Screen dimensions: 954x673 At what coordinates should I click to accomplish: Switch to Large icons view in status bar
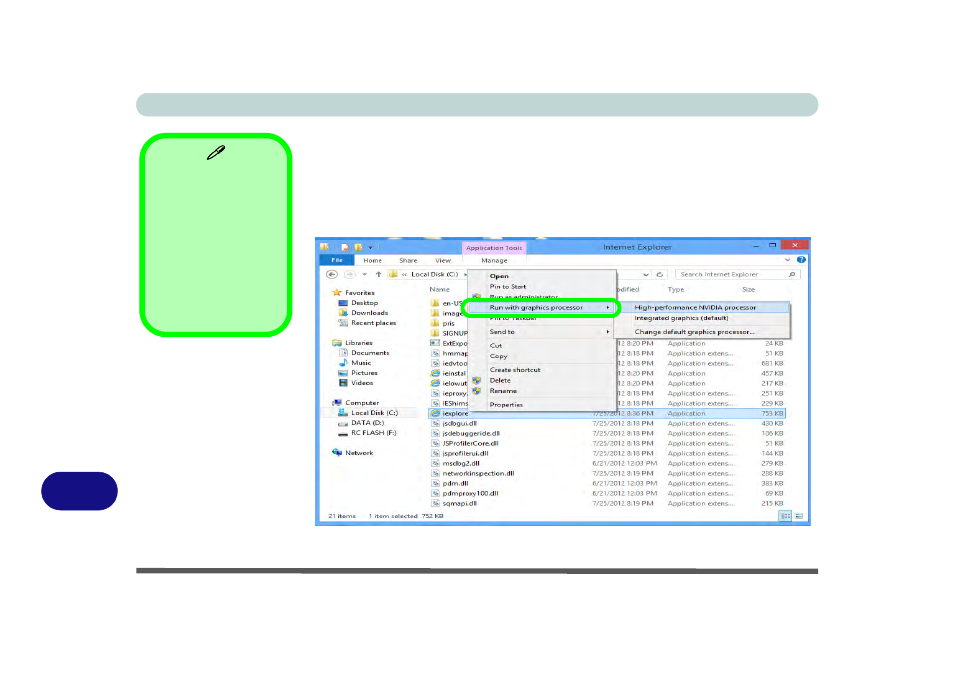[x=799, y=516]
